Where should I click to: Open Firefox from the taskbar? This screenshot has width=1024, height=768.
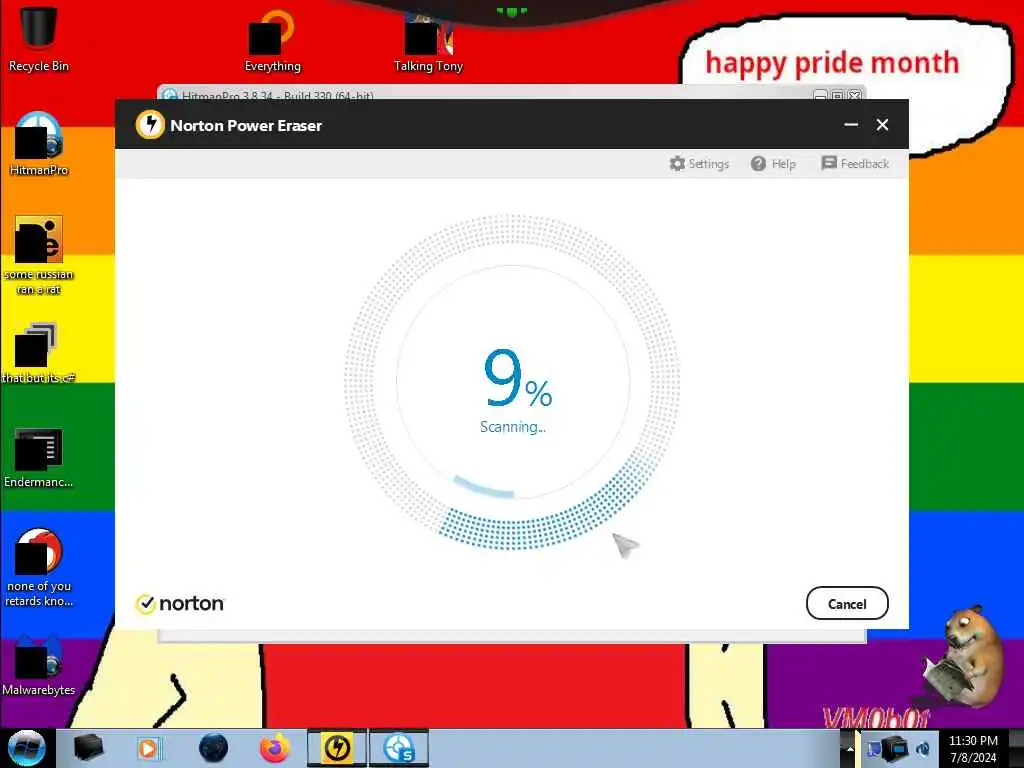pos(274,748)
